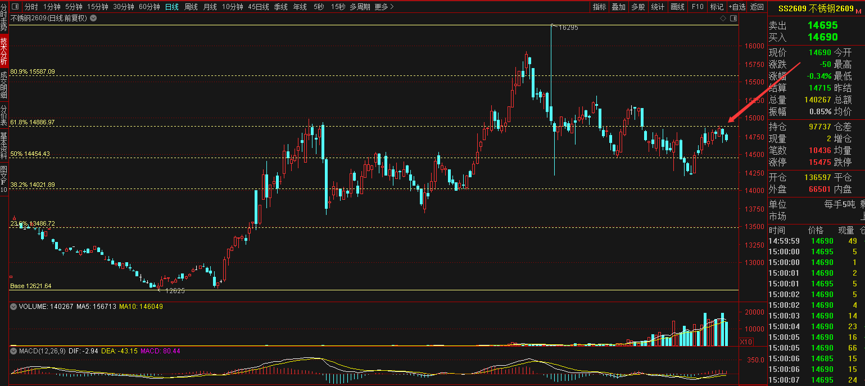
Task: Click the diamond icon above the chart
Action: pyautogui.click(x=723, y=18)
